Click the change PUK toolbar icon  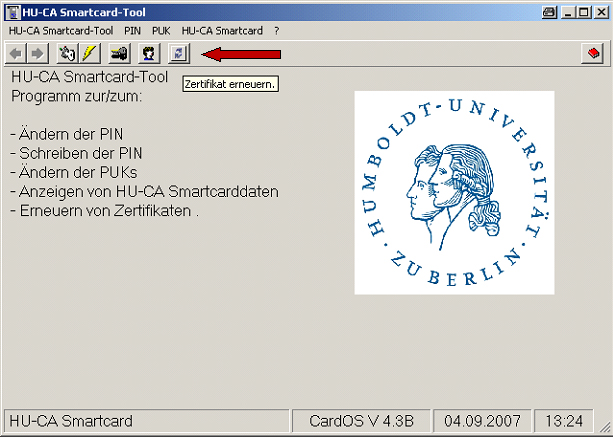(119, 53)
